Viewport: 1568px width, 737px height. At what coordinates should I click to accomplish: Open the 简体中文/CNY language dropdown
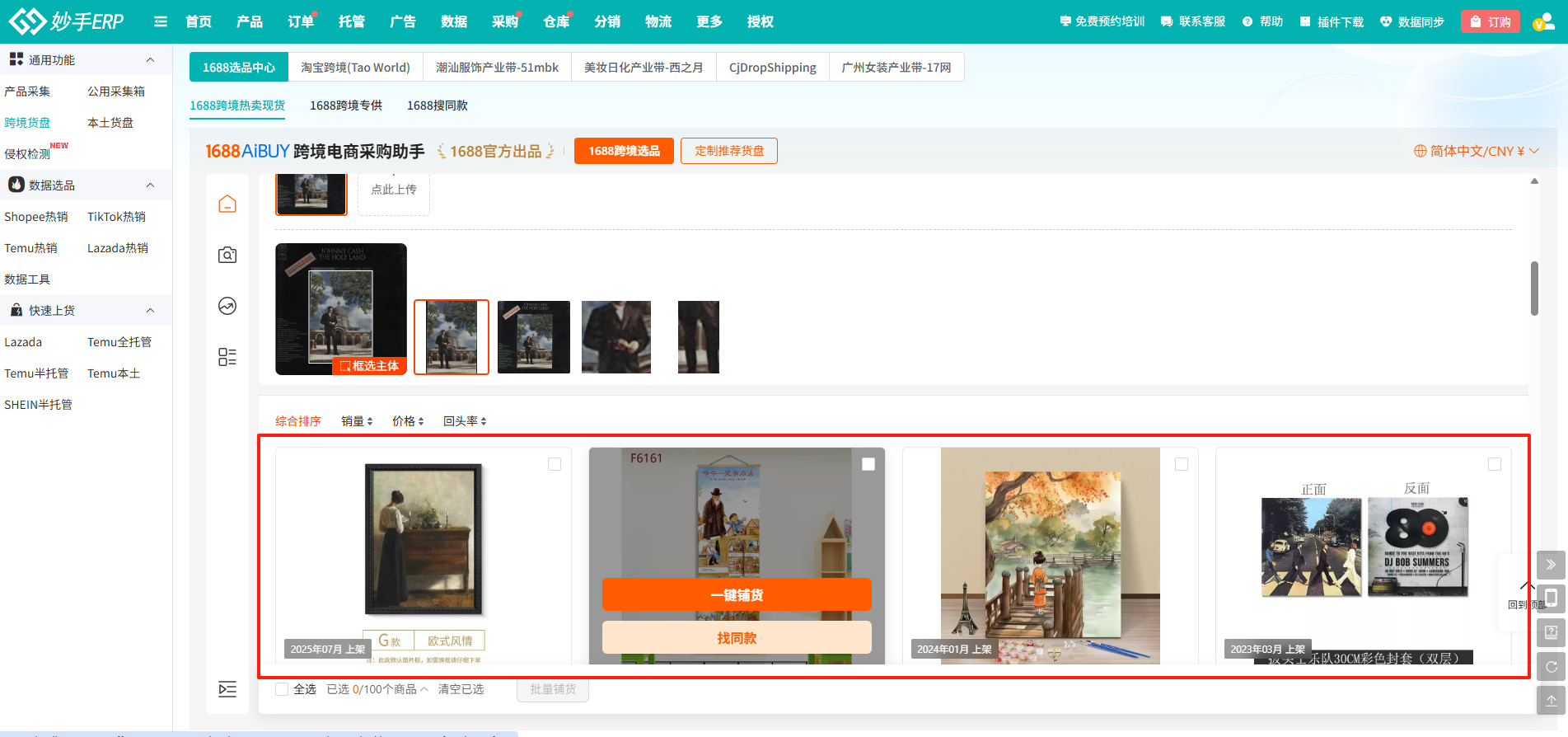point(1476,151)
